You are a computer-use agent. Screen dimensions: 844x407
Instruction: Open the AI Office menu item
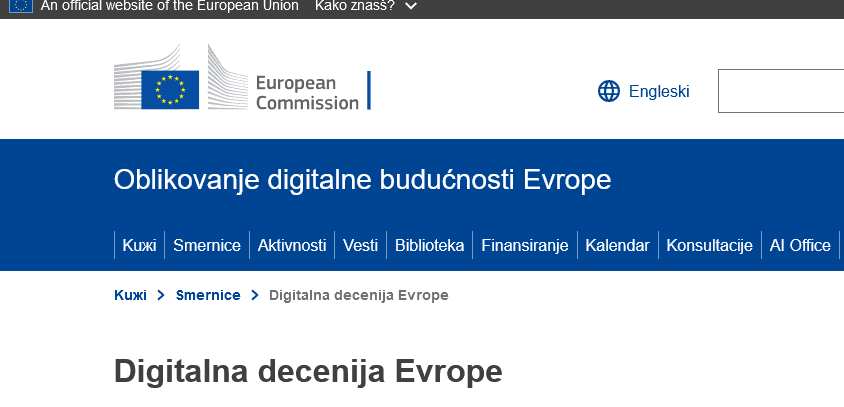tap(800, 245)
